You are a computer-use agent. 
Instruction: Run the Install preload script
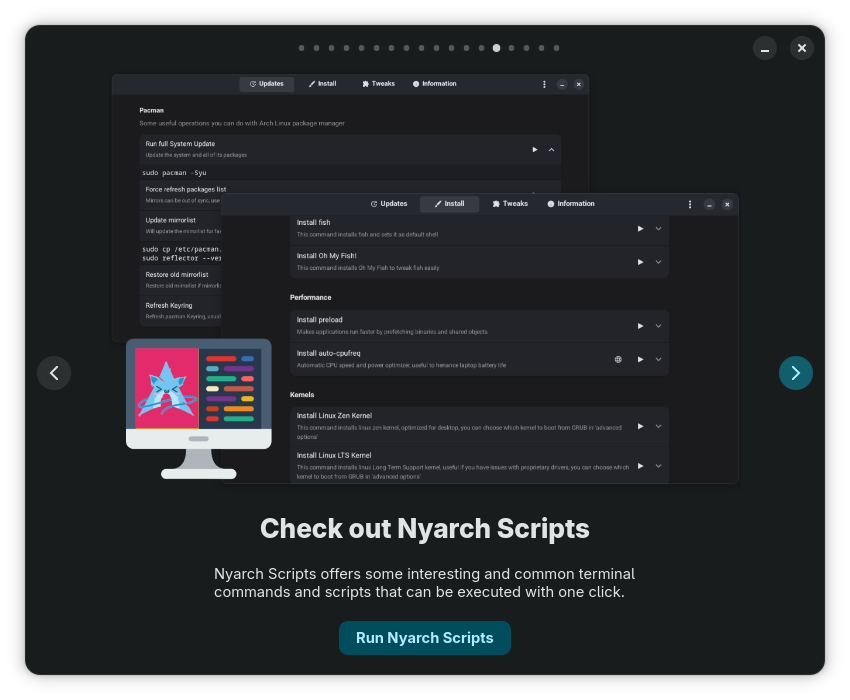click(640, 326)
